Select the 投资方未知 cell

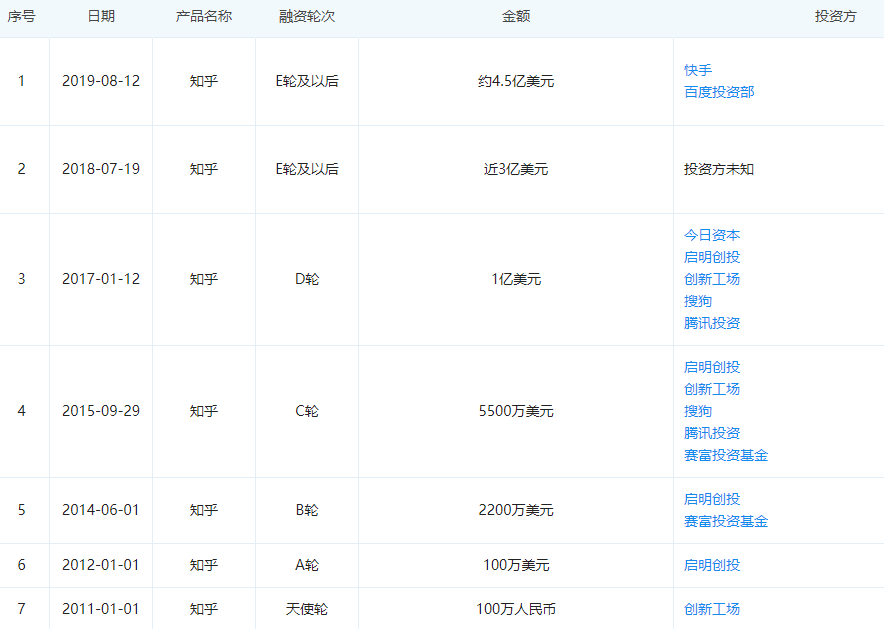click(719, 169)
